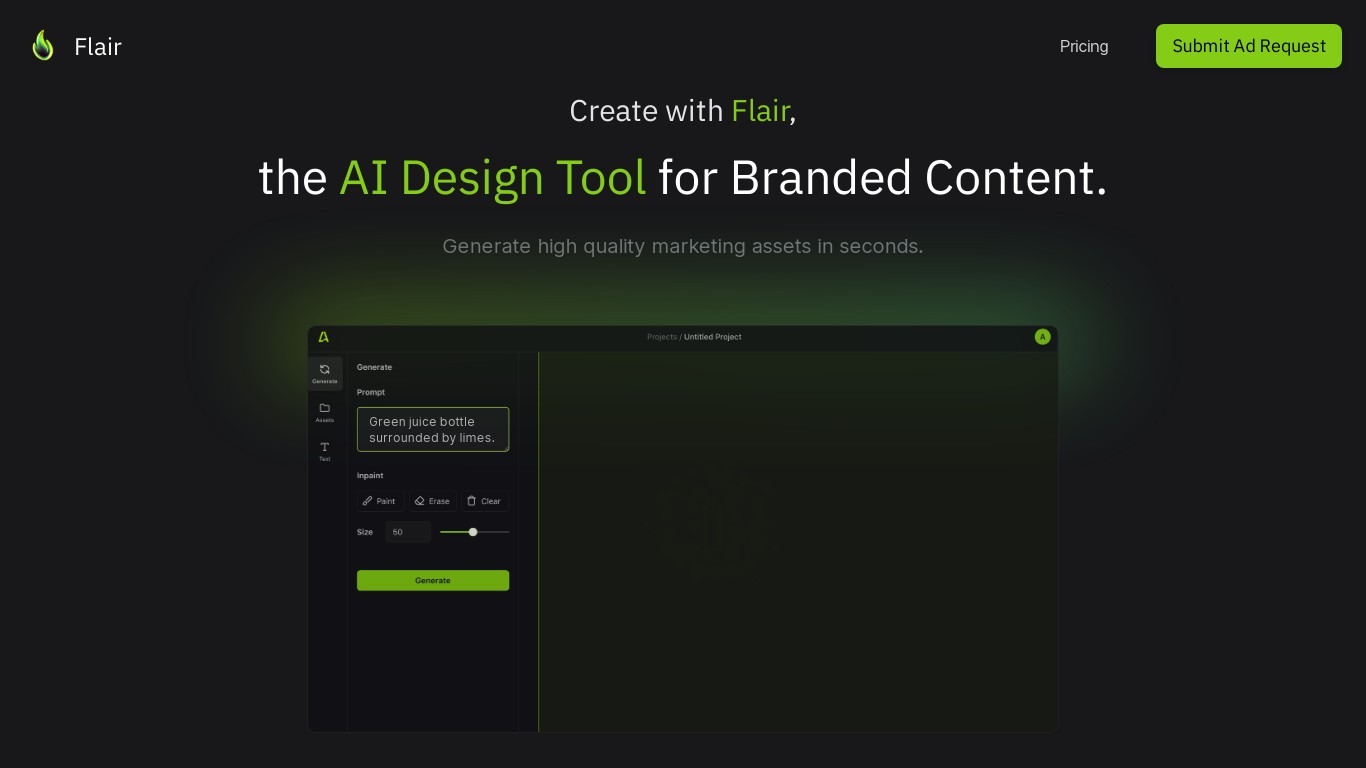This screenshot has width=1366, height=768.
Task: Select the Erase inpaint tool
Action: pyautogui.click(x=431, y=501)
